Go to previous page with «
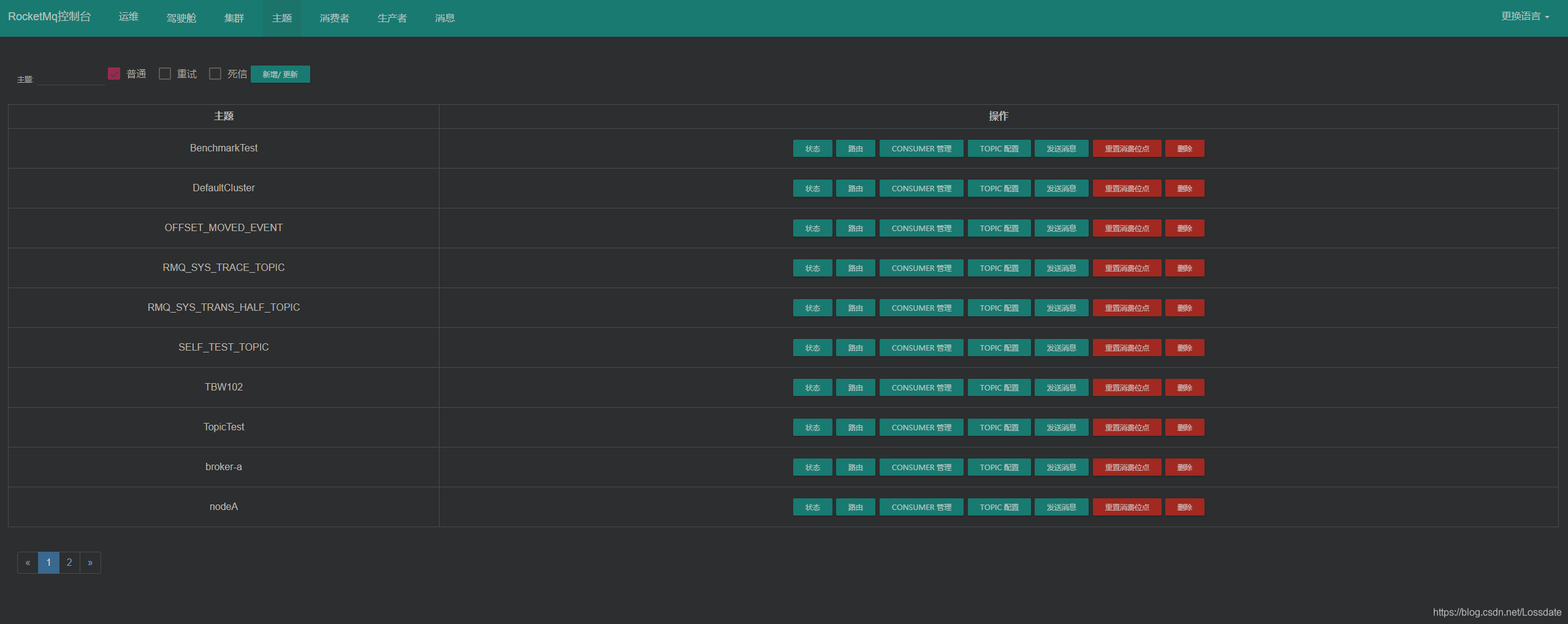 (28, 563)
